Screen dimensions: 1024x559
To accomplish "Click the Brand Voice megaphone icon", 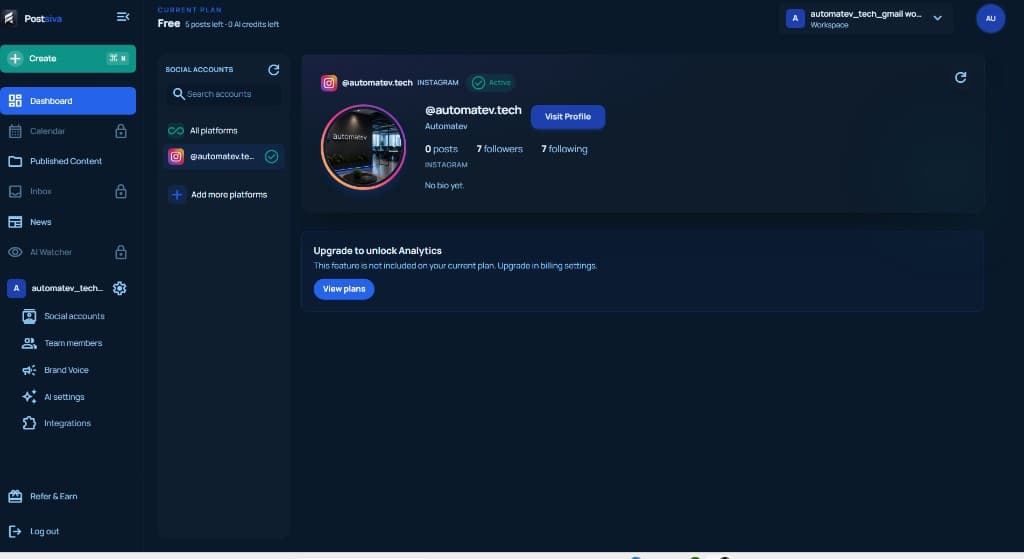I will click(x=29, y=370).
